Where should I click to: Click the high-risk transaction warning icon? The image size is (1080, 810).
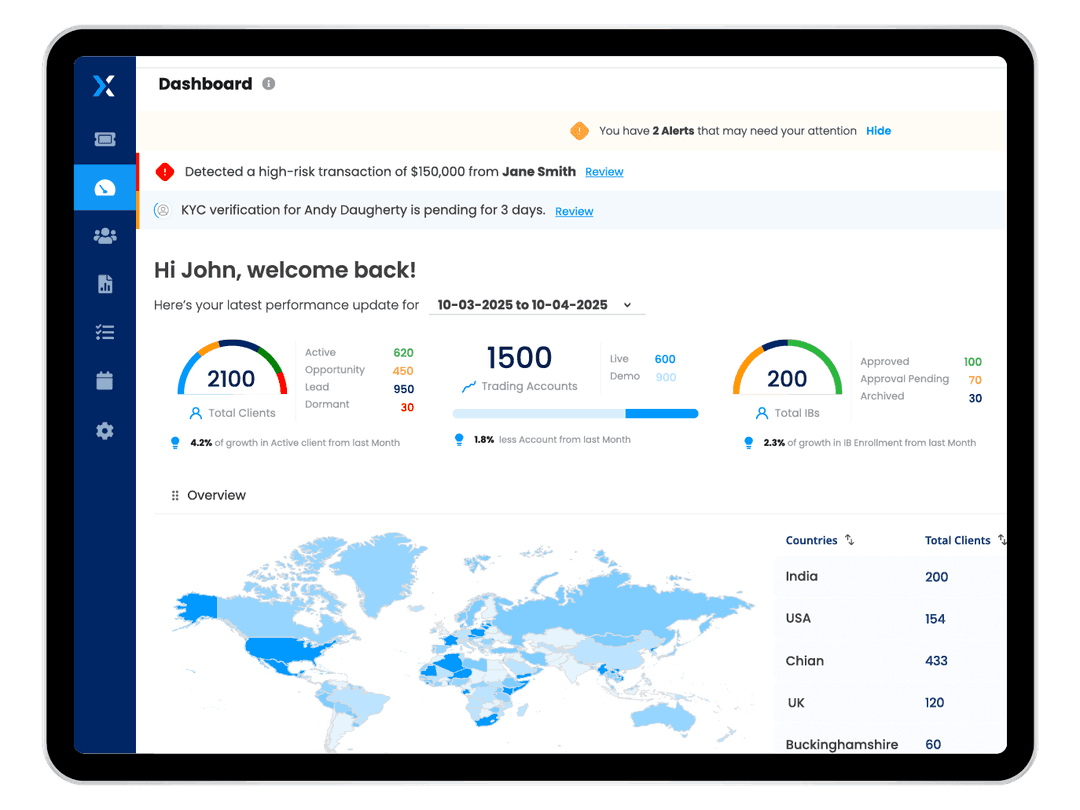tap(165, 172)
